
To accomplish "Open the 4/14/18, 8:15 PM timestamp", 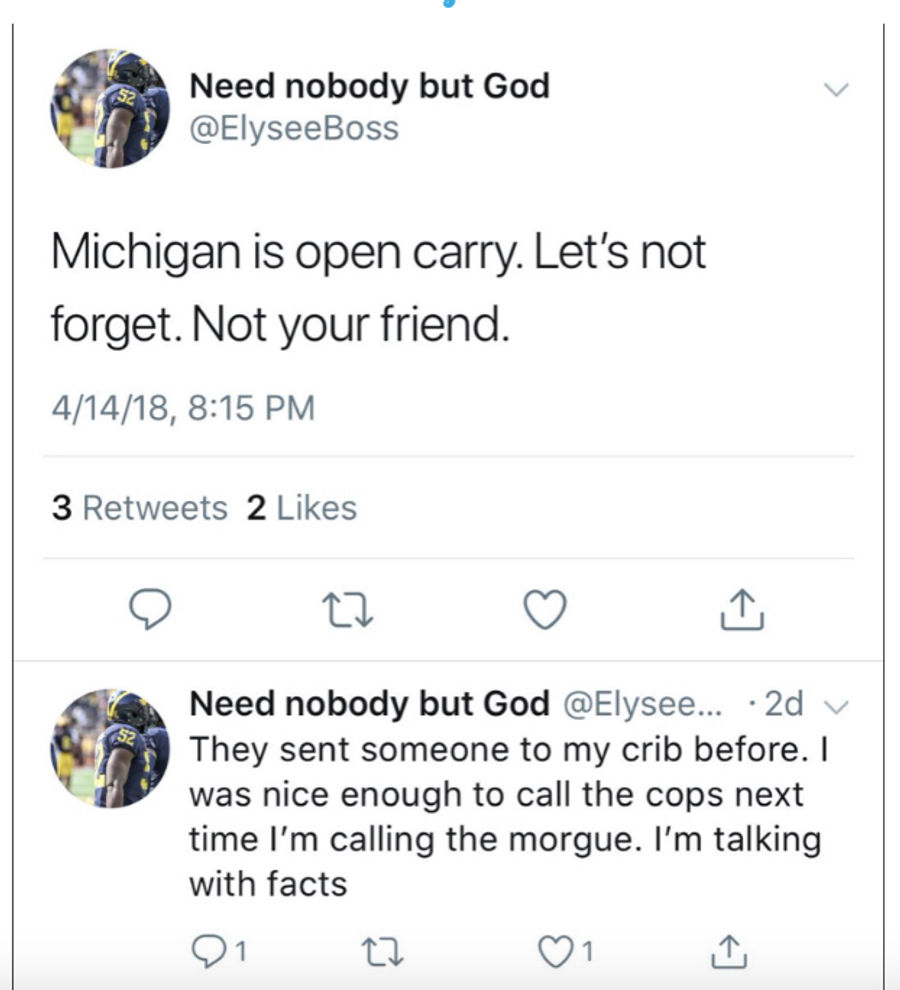I will click(x=183, y=407).
